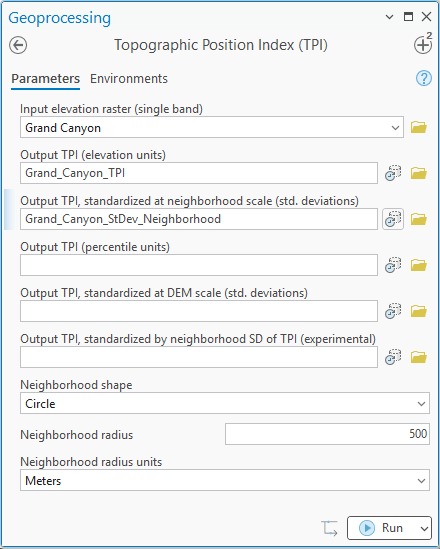The width and height of the screenshot is (440, 549).
Task: Open the Neighborhood radius units Meters dropdown
Action: pyautogui.click(x=421, y=481)
